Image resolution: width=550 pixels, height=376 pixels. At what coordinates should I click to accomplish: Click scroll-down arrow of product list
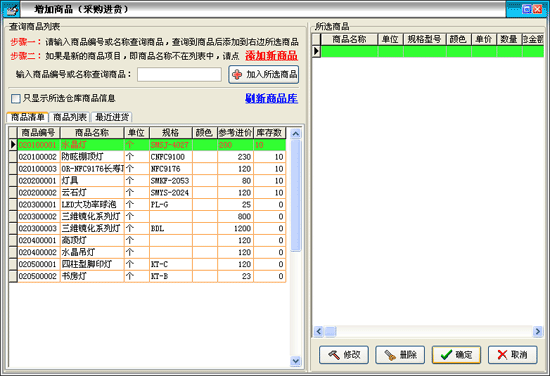coord(296,361)
